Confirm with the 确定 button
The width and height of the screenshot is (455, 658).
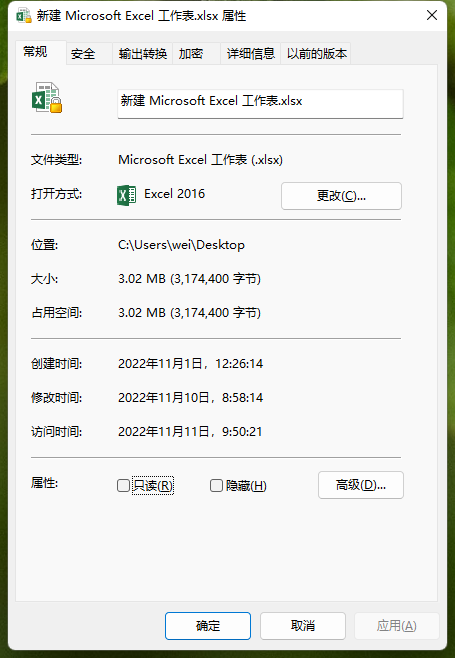[x=208, y=626]
